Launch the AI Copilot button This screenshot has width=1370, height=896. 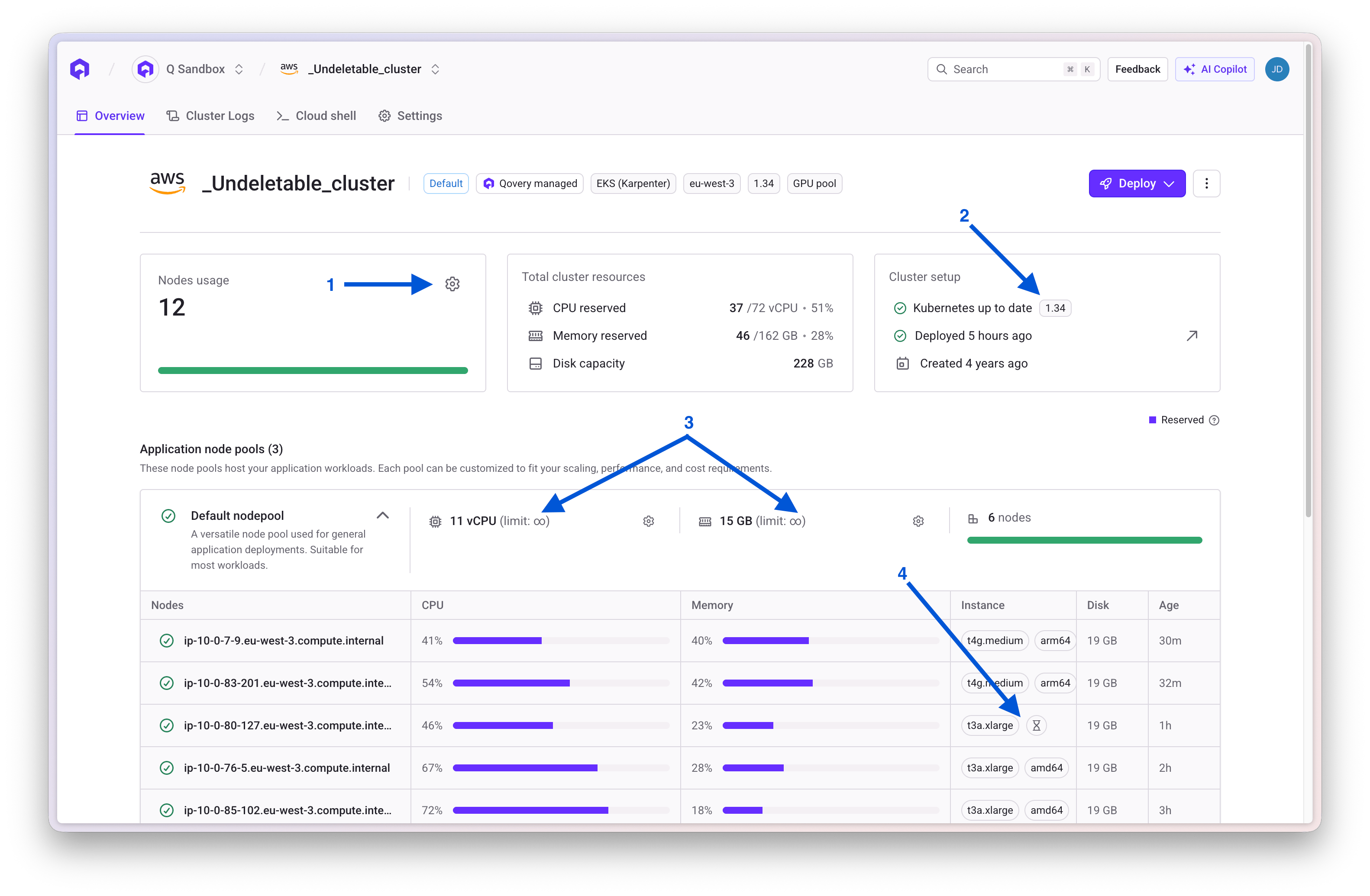tap(1215, 69)
